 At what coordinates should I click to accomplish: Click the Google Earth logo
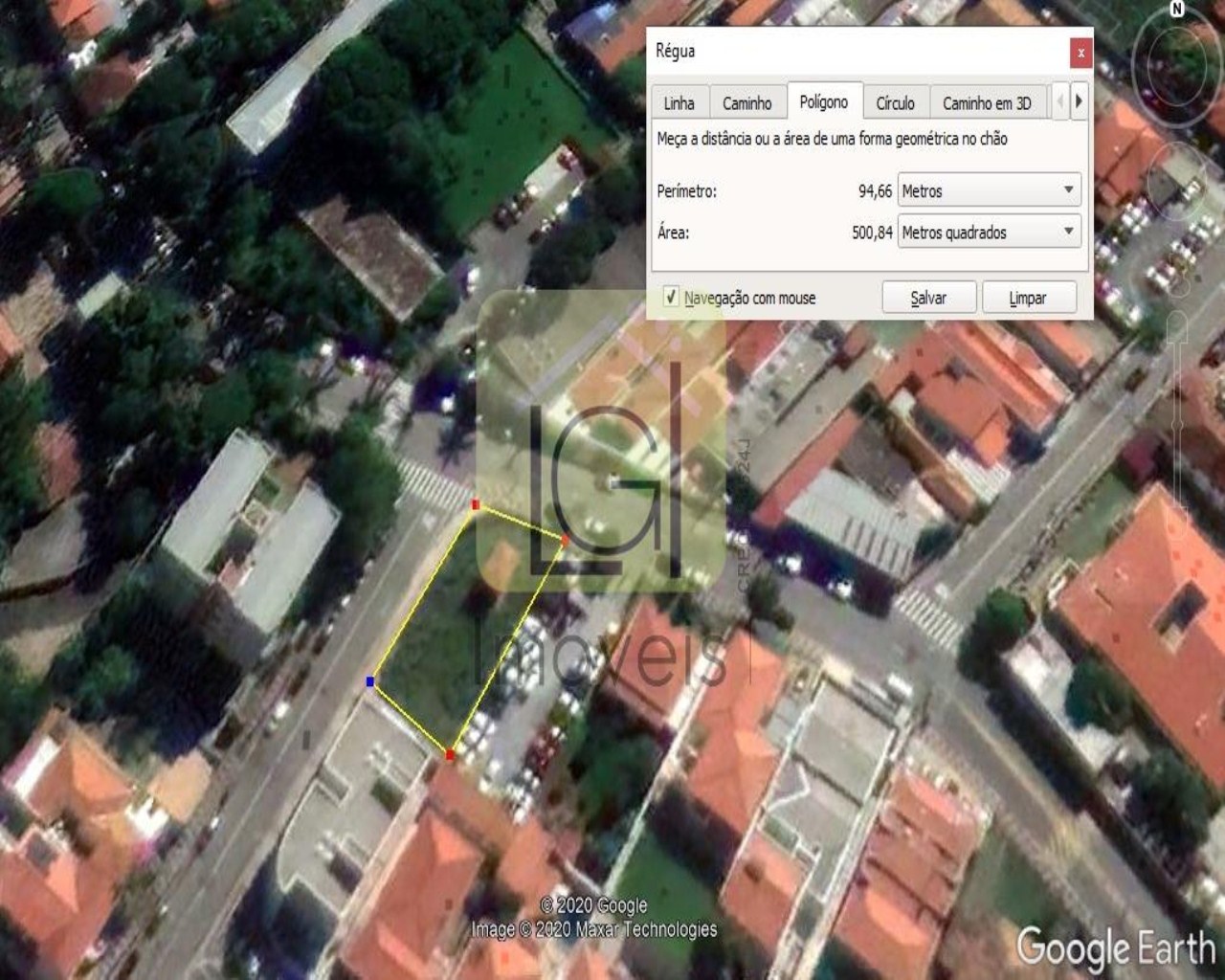(x=1115, y=947)
